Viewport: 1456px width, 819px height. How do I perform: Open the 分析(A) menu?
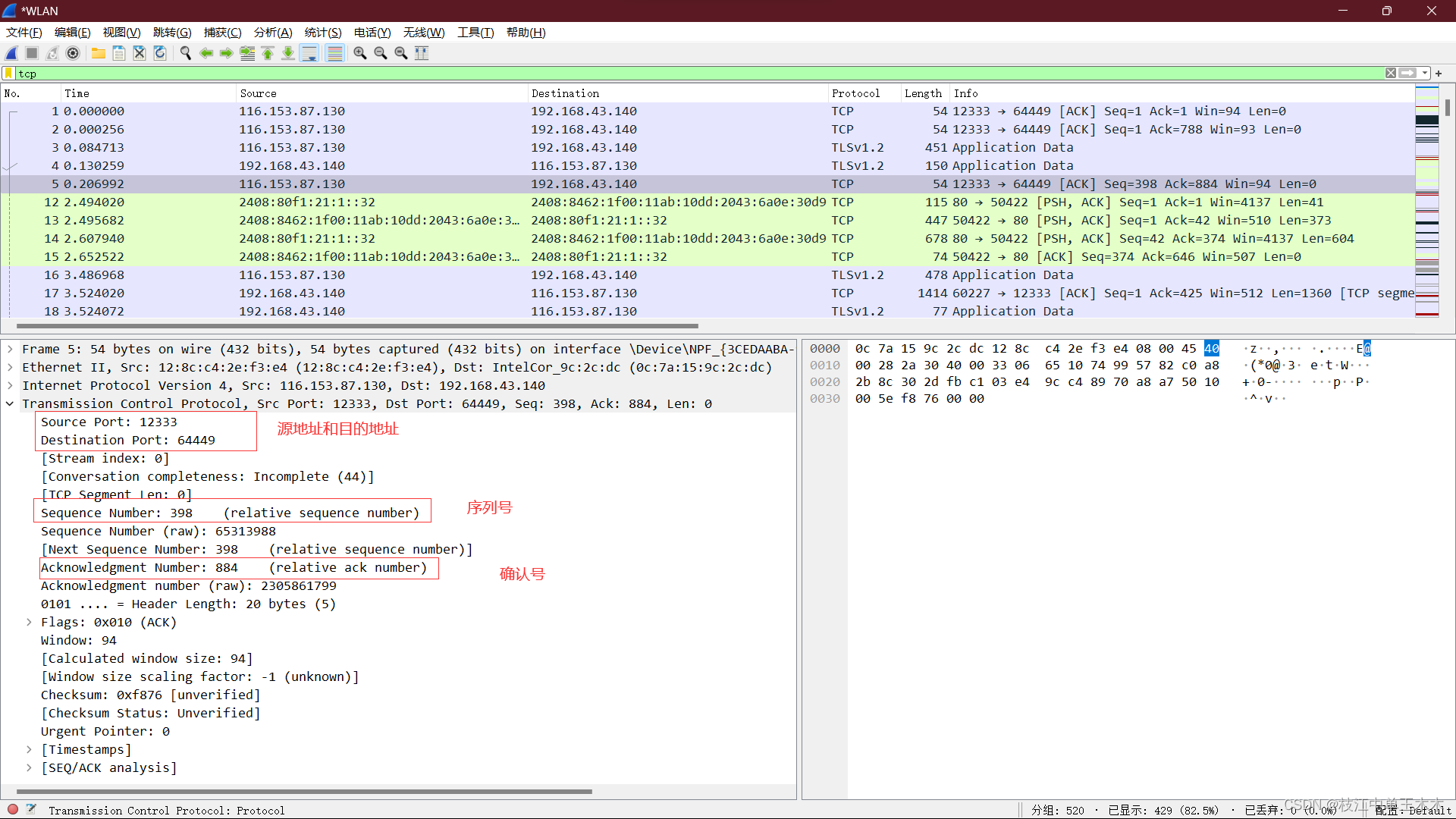(x=273, y=33)
